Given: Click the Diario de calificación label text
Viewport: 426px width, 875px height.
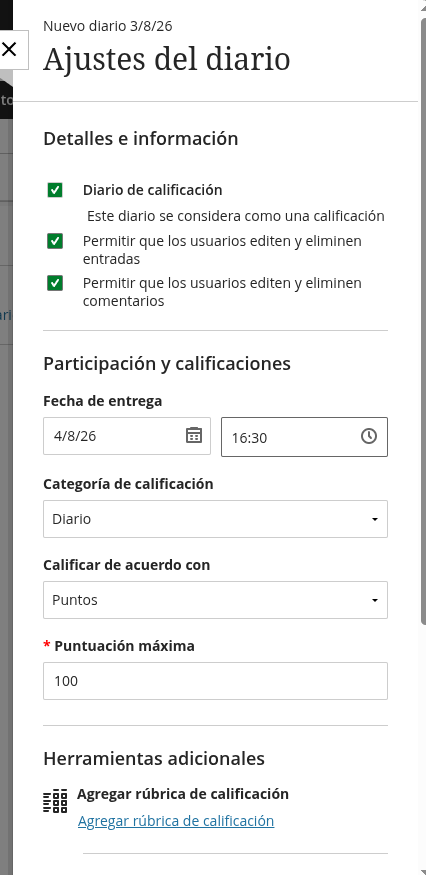Looking at the screenshot, I should point(152,190).
